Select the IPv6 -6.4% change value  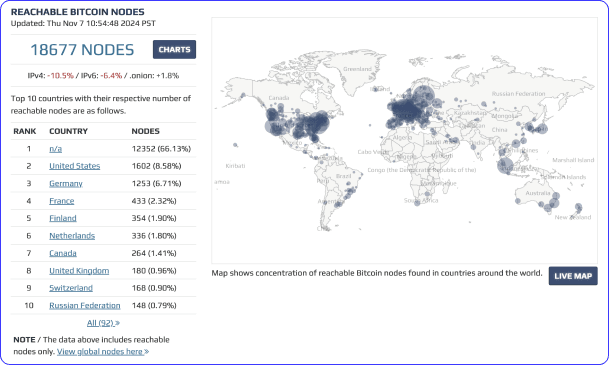pyautogui.click(x=111, y=76)
